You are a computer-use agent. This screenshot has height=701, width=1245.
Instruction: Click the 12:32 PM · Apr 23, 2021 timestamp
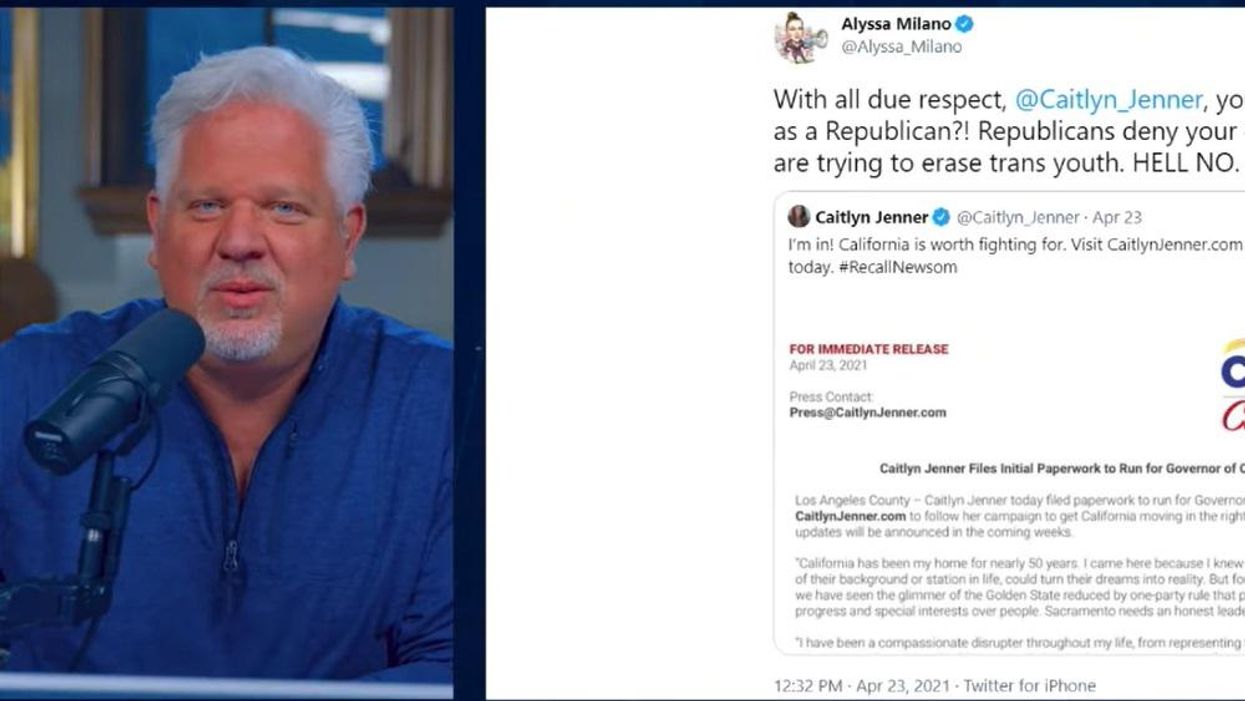(x=864, y=686)
